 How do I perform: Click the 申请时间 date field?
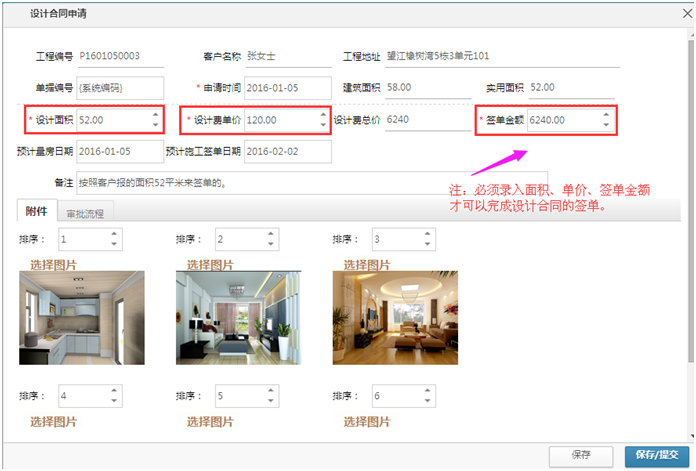click(x=287, y=88)
